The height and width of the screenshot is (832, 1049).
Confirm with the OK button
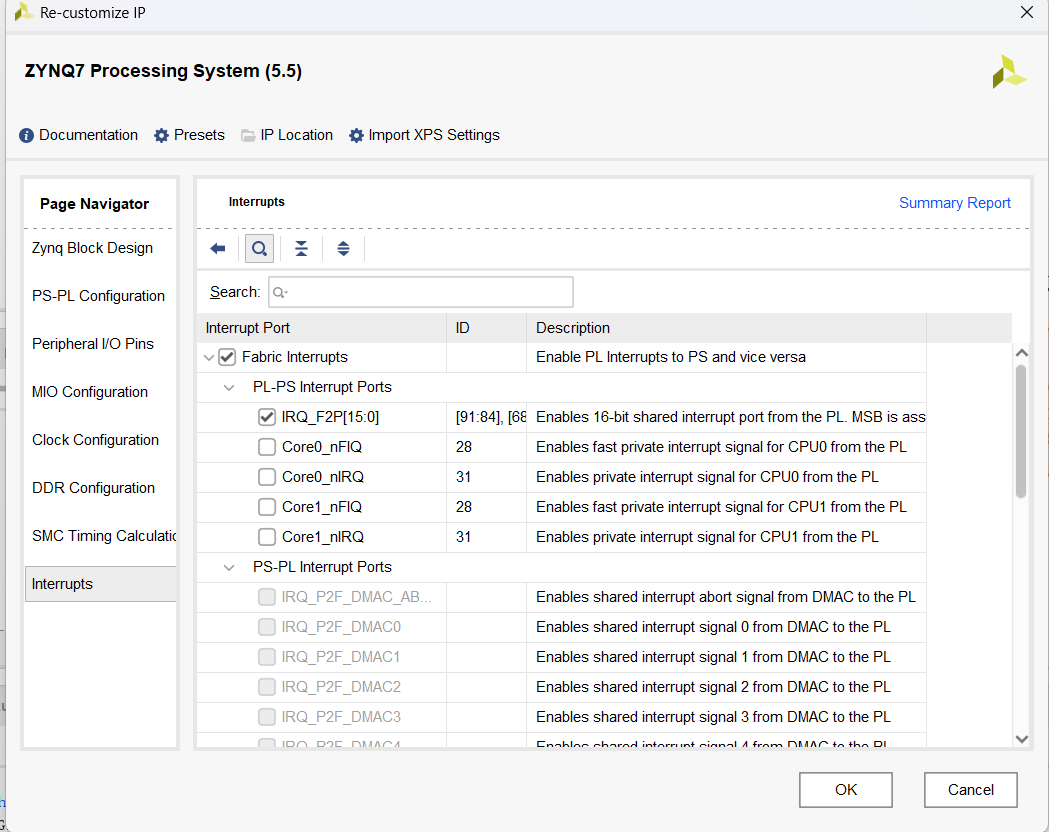846,790
